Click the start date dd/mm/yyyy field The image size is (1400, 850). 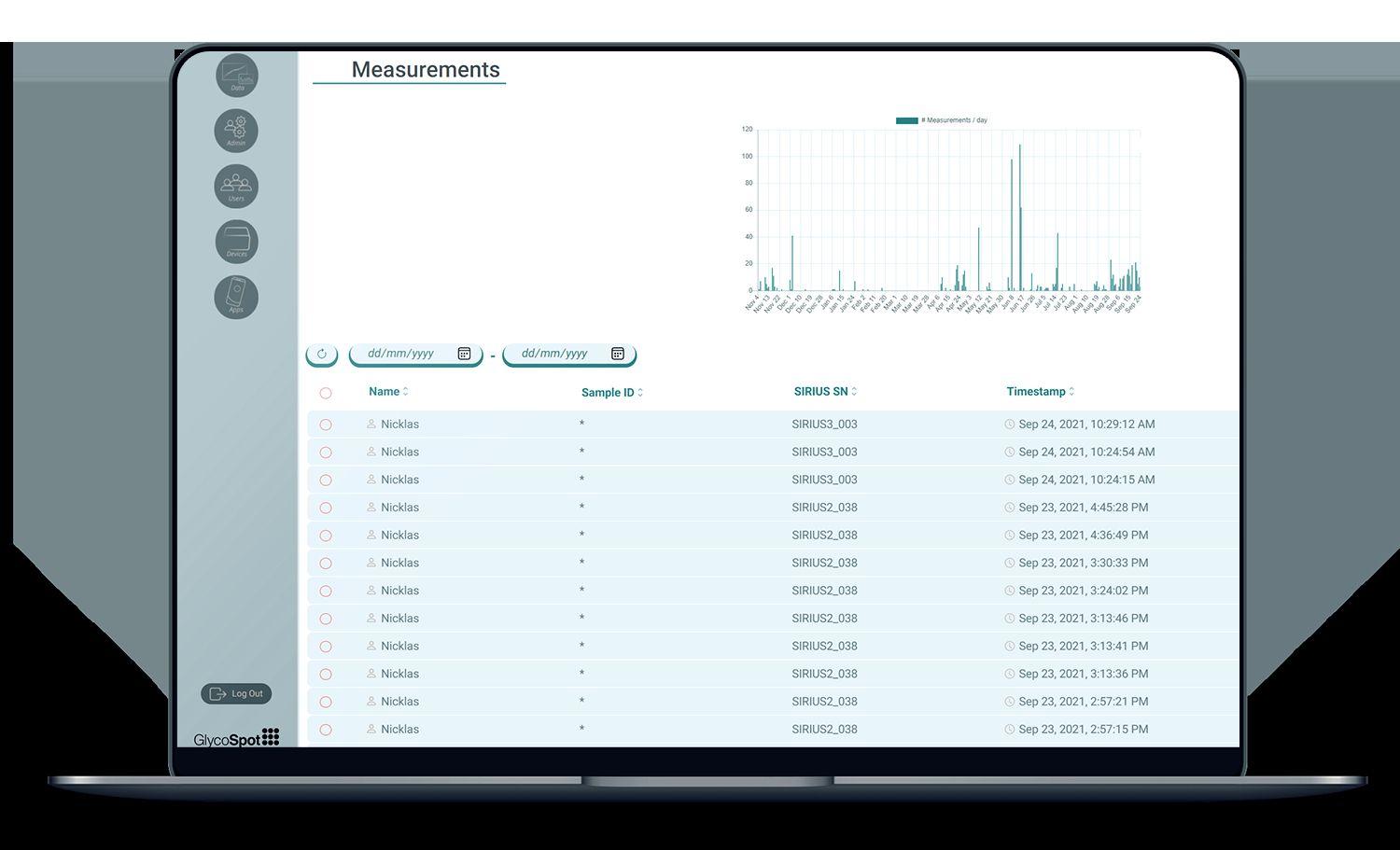pyautogui.click(x=416, y=354)
